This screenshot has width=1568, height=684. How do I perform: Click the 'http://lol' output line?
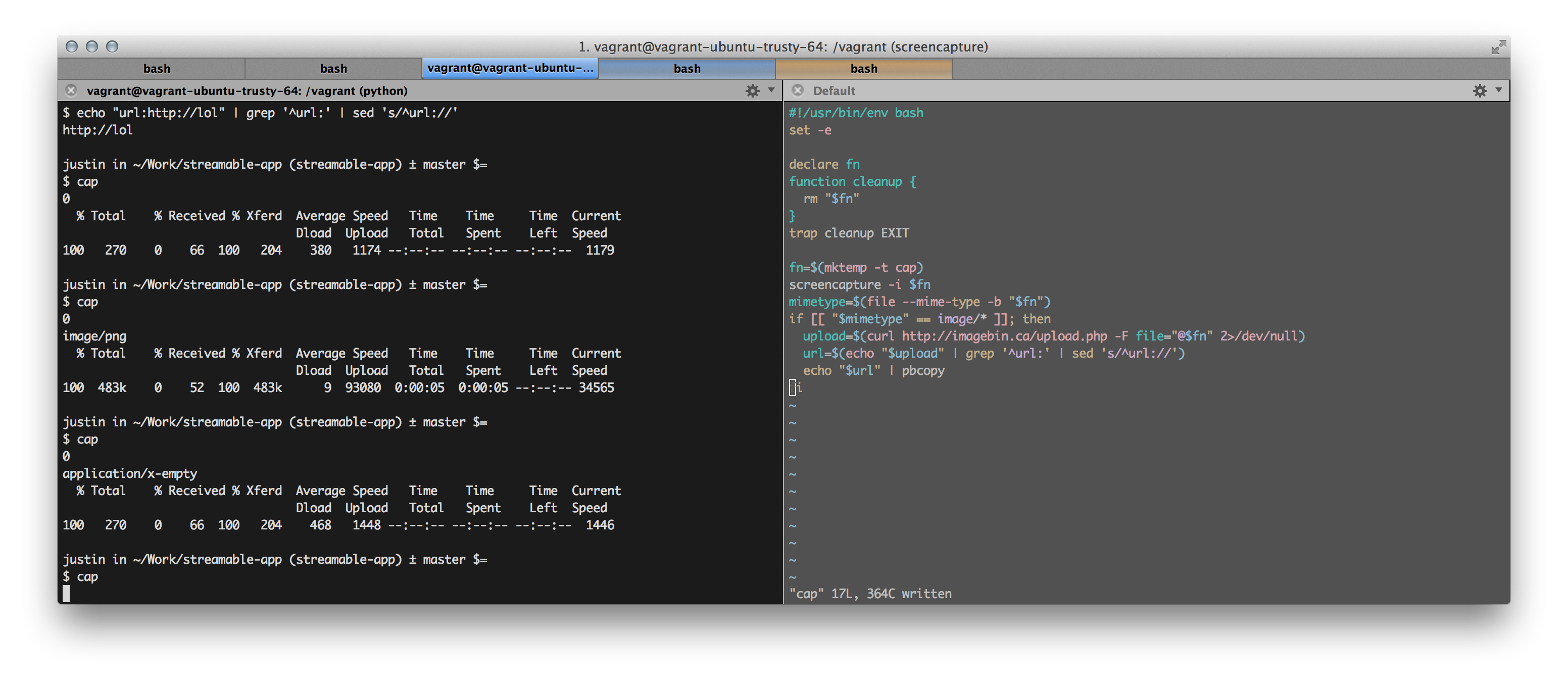coord(97,130)
